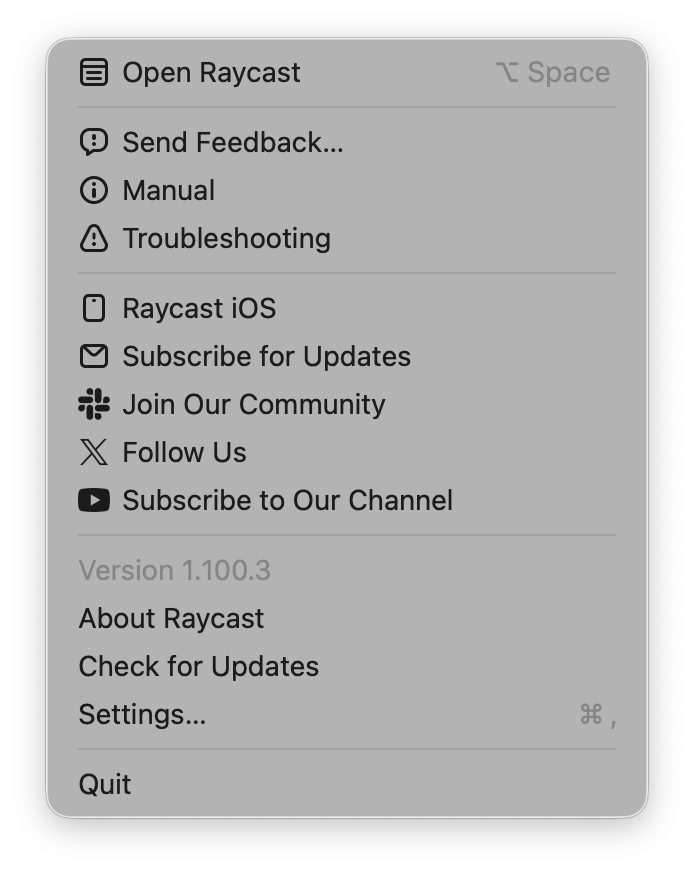The image size is (694, 872).
Task: Click the ⌥ Space shortcut hint
Action: pos(553,72)
